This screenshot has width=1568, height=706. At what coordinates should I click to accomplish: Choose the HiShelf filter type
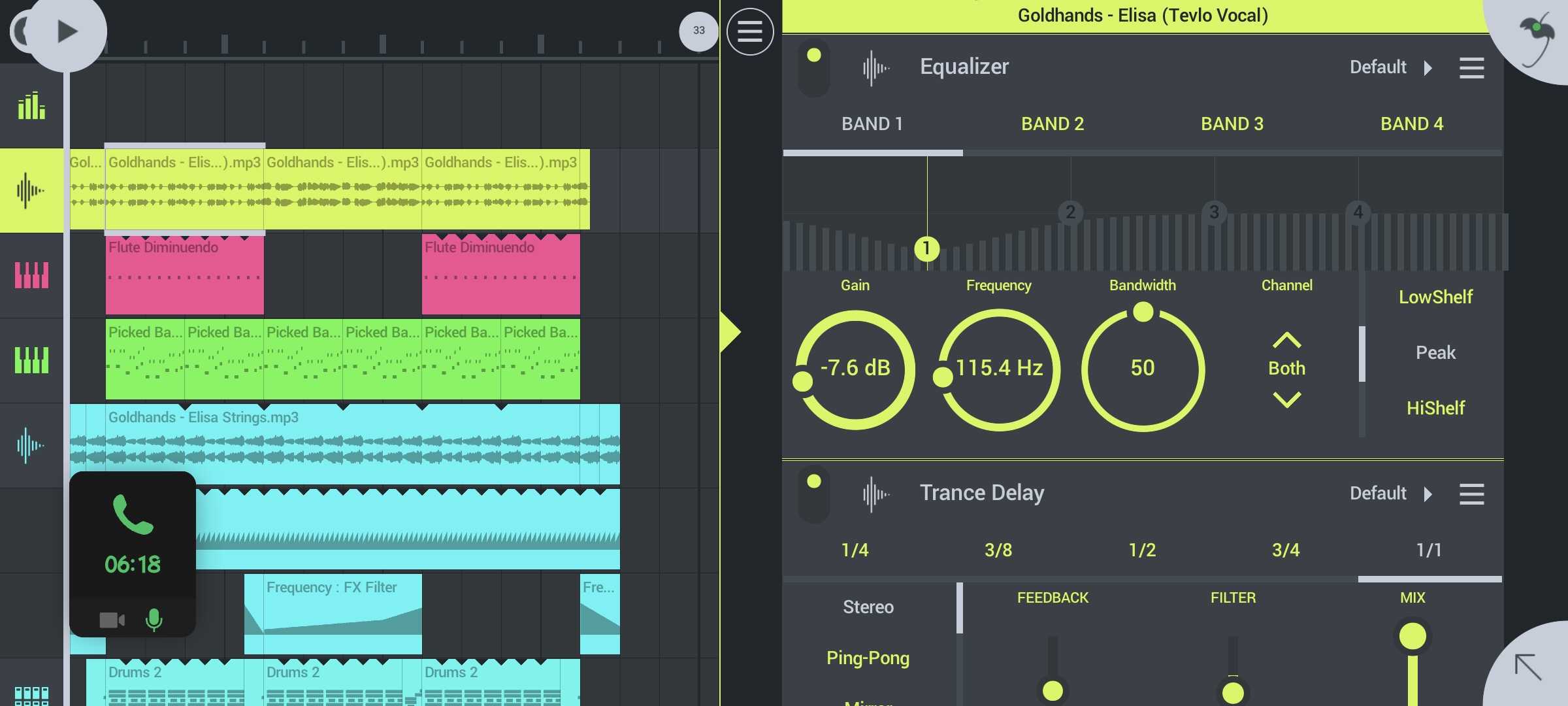point(1435,409)
